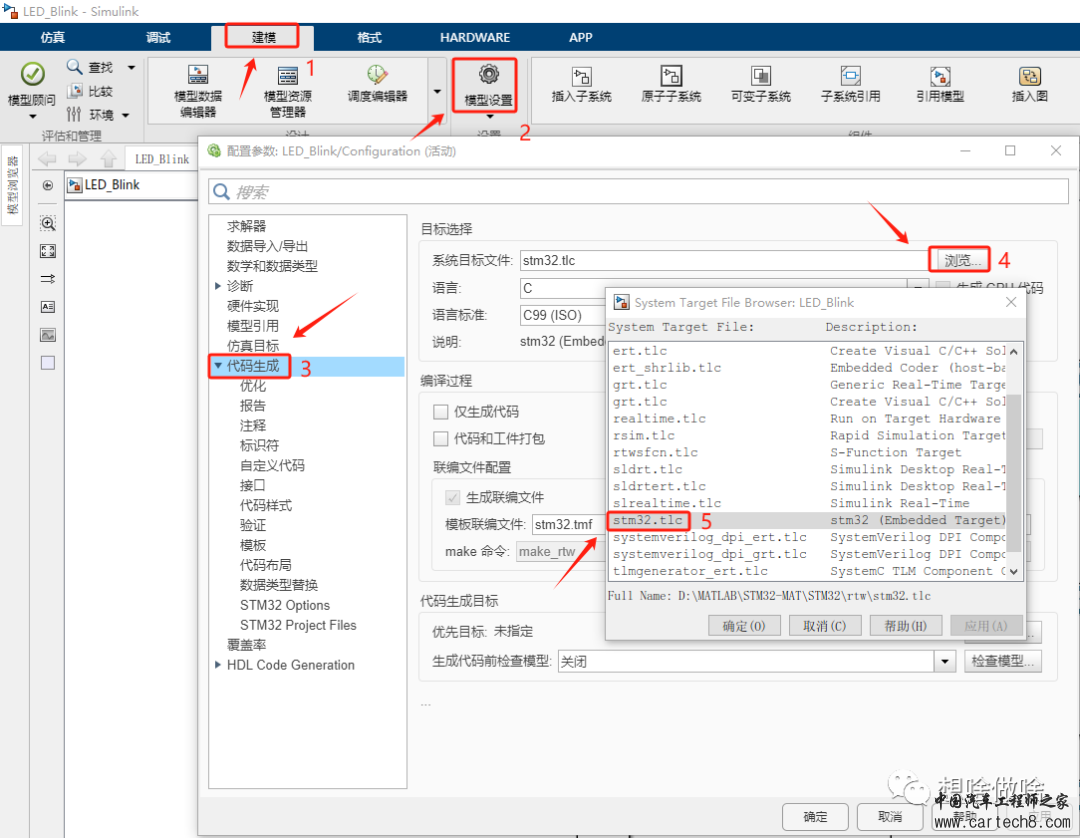Open the 模型设置 dropdown arrow below the gear
Screen dimensions: 1080x838
[490, 117]
